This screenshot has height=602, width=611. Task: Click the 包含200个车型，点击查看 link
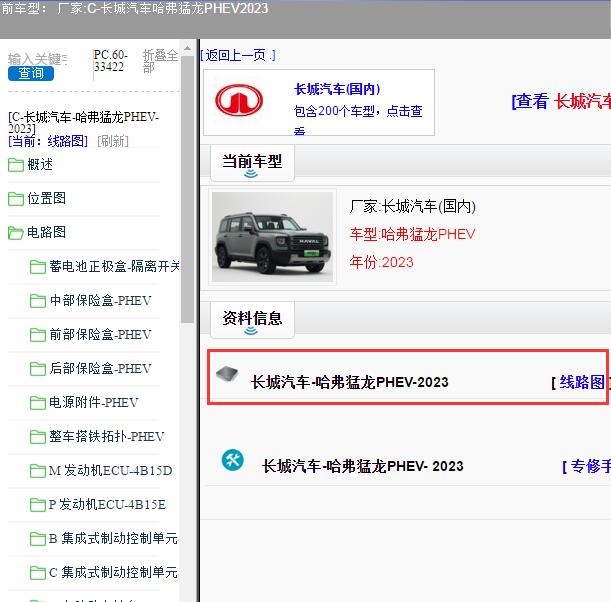click(x=358, y=119)
